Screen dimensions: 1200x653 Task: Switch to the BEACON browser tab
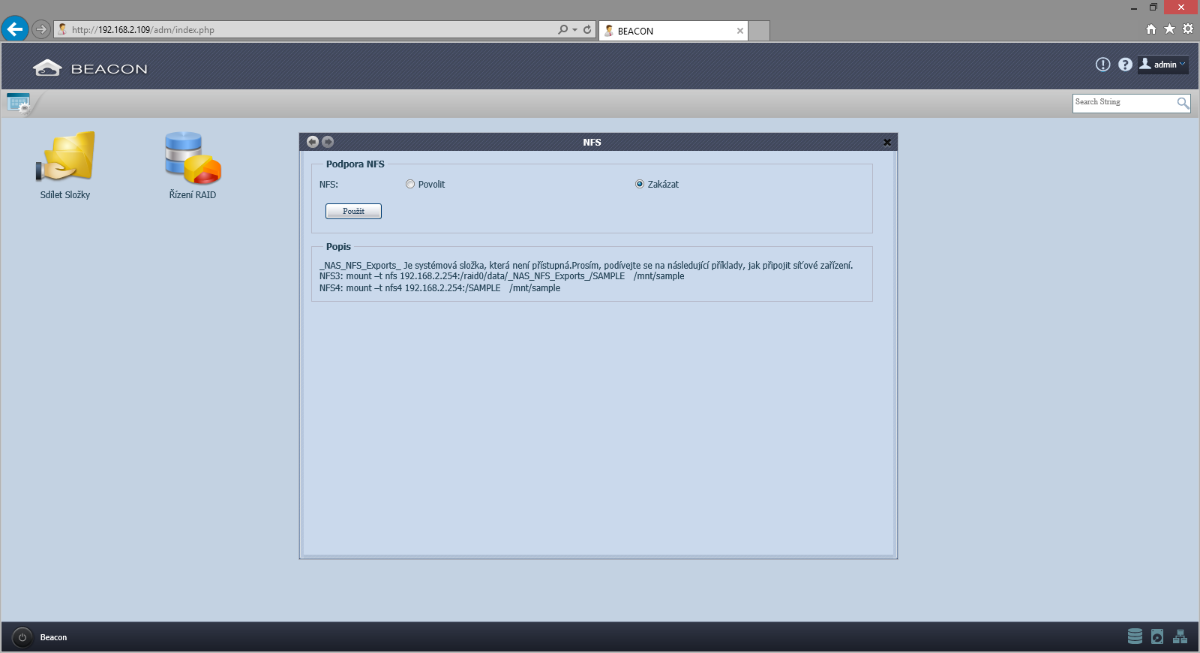click(x=670, y=31)
